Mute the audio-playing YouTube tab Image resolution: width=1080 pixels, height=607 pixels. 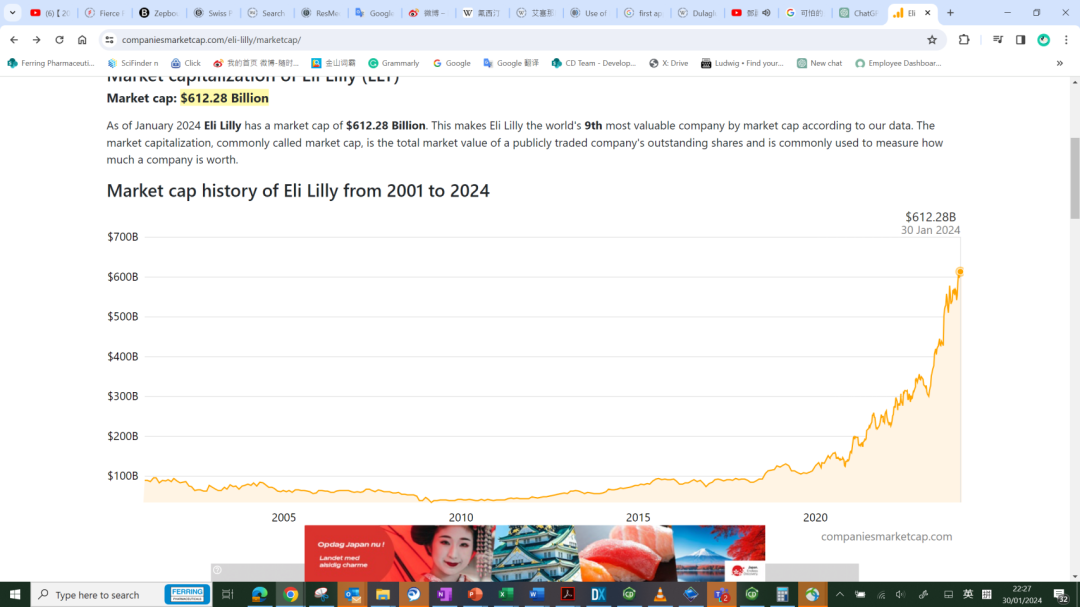point(766,12)
